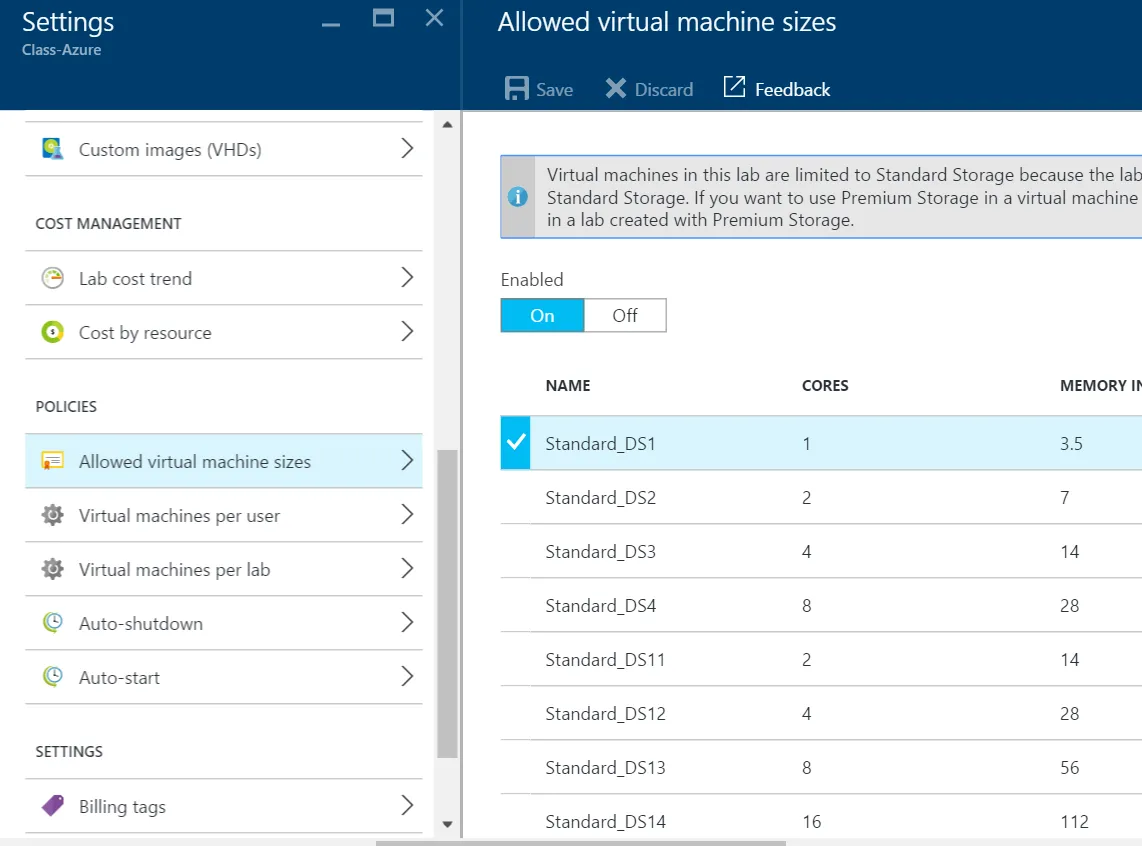Set the Enabled toggle to On
This screenshot has width=1142, height=846.
tap(542, 316)
